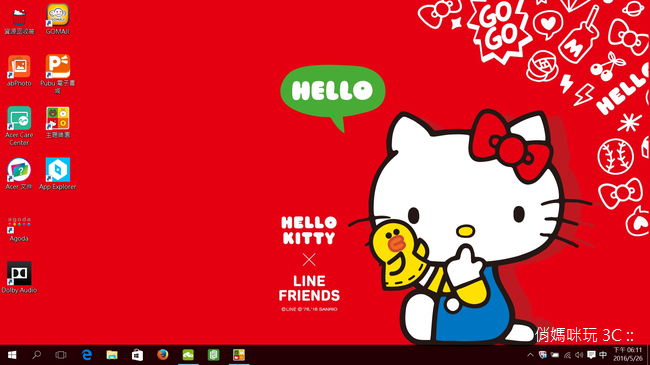Toggle the 中 input method indicator
The width and height of the screenshot is (650, 365).
pyautogui.click(x=603, y=355)
